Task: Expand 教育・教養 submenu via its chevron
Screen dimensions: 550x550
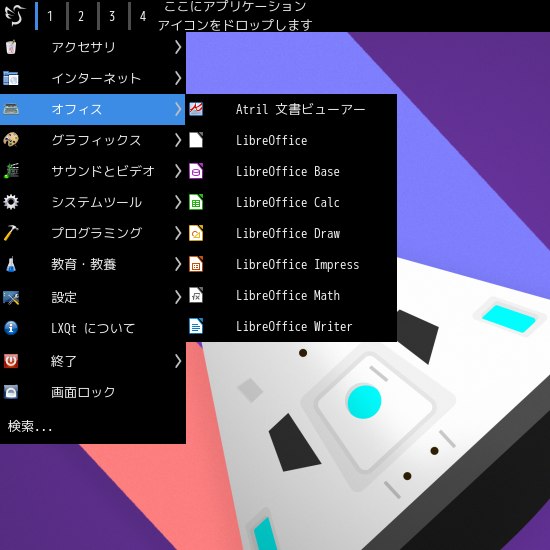Action: 178,264
